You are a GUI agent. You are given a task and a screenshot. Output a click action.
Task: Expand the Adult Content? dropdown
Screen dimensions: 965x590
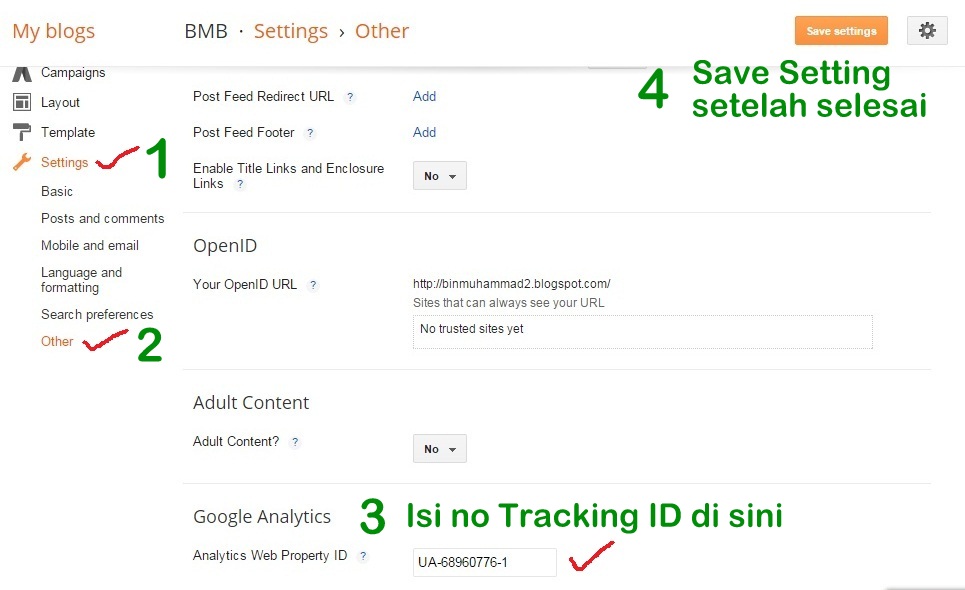pyautogui.click(x=439, y=448)
